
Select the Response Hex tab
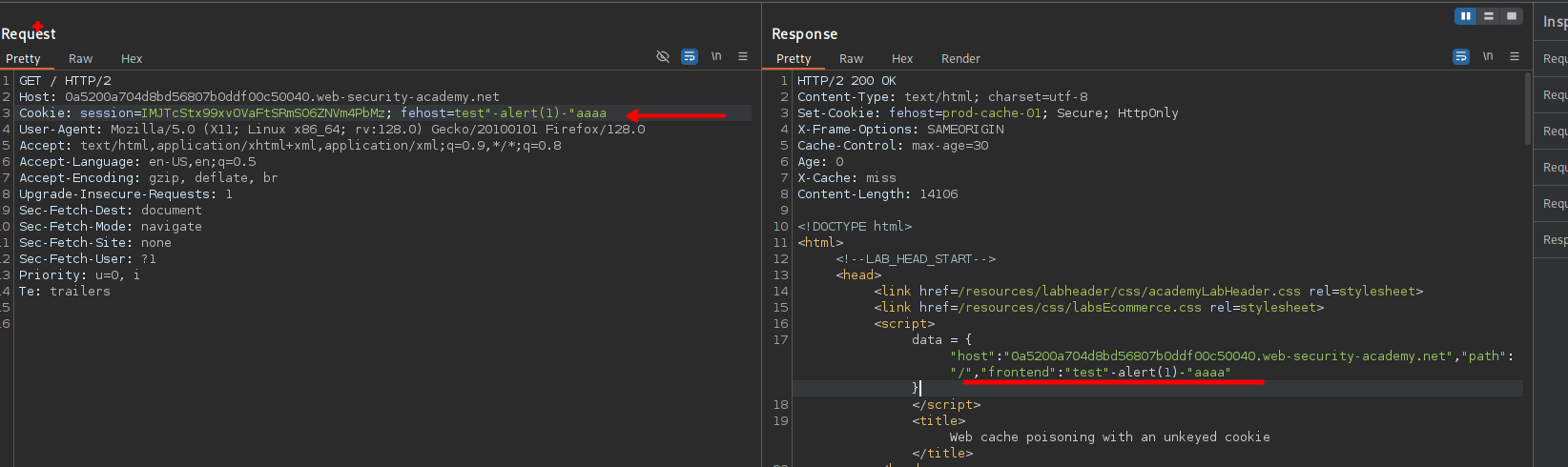tap(902, 59)
